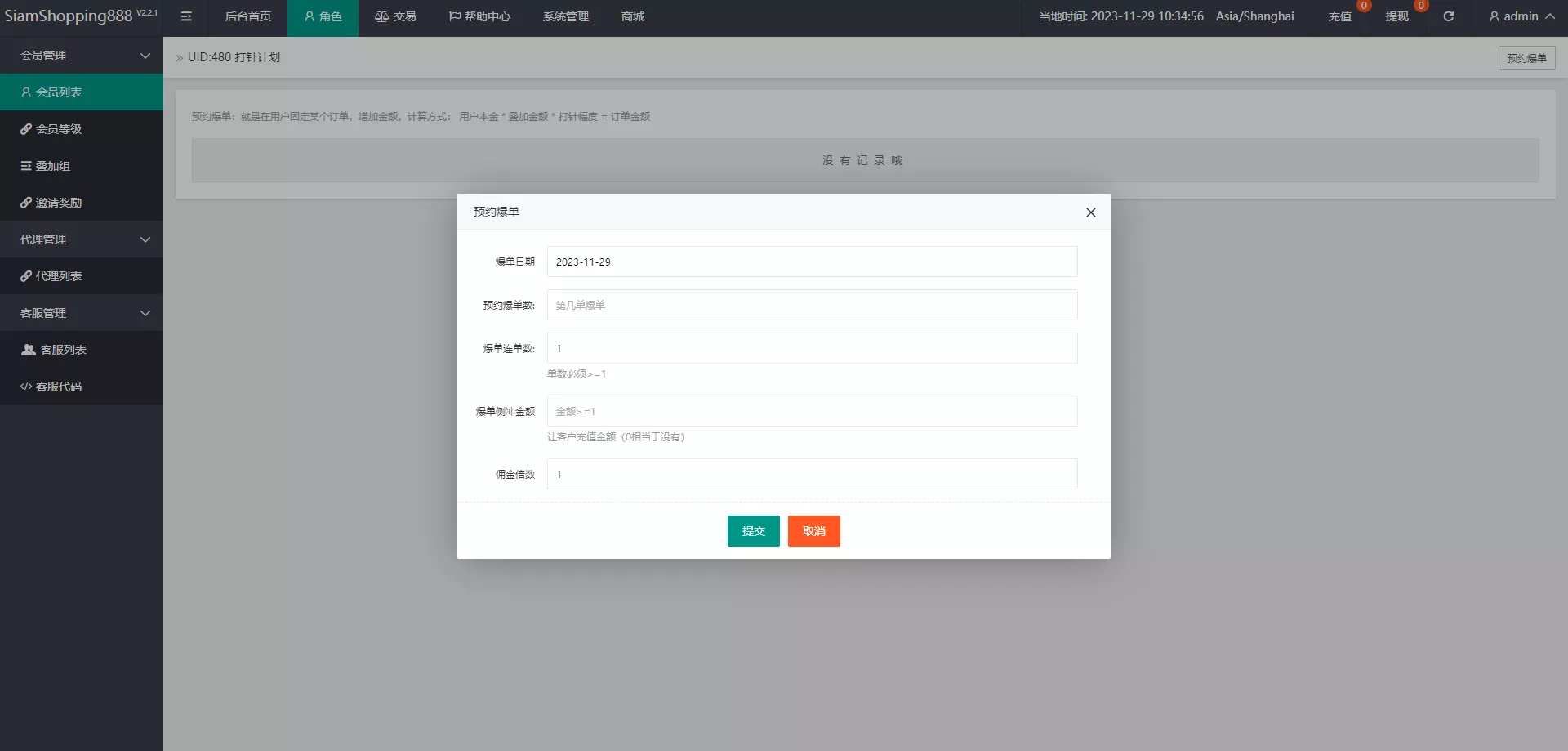Open 会员等级 sidebar item
Screen dimensions: 1568x751
point(82,129)
